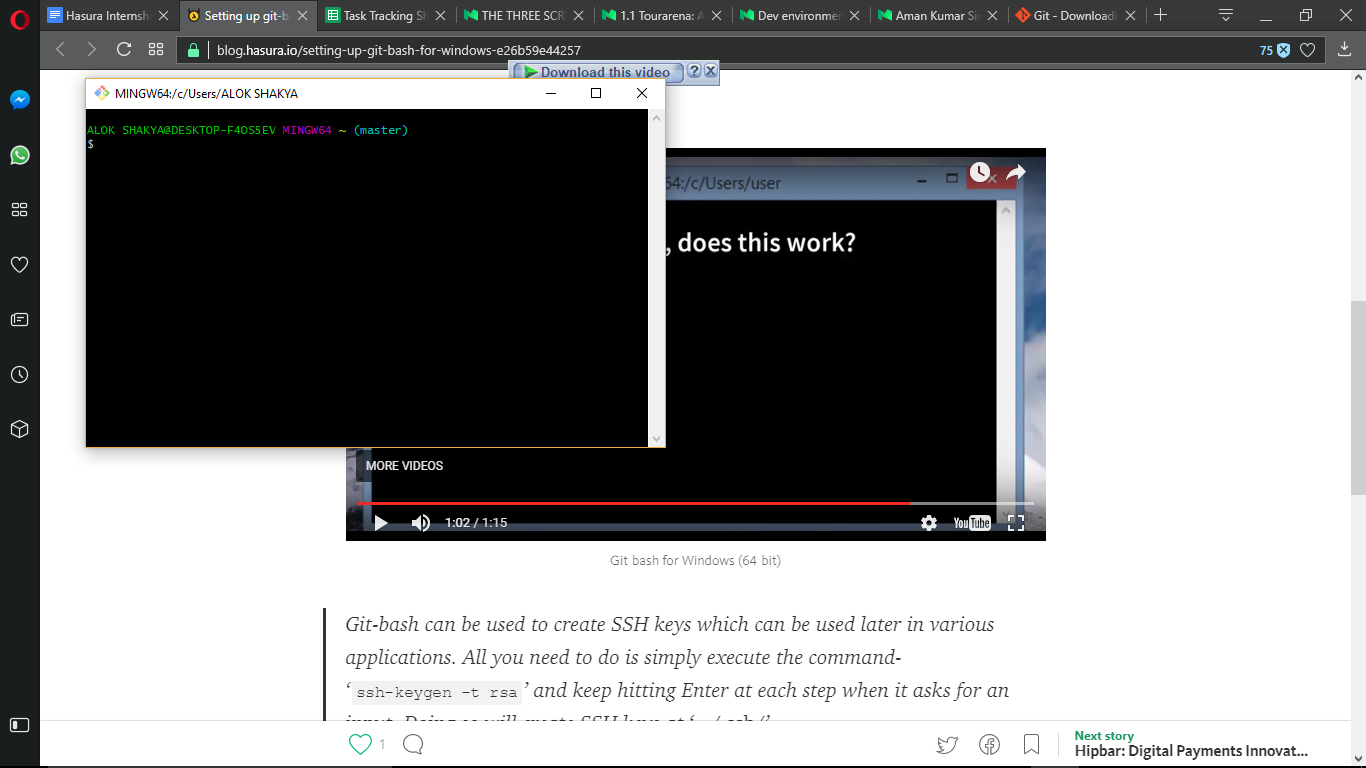
Task: Like the article with the green heart
Action: 360,744
